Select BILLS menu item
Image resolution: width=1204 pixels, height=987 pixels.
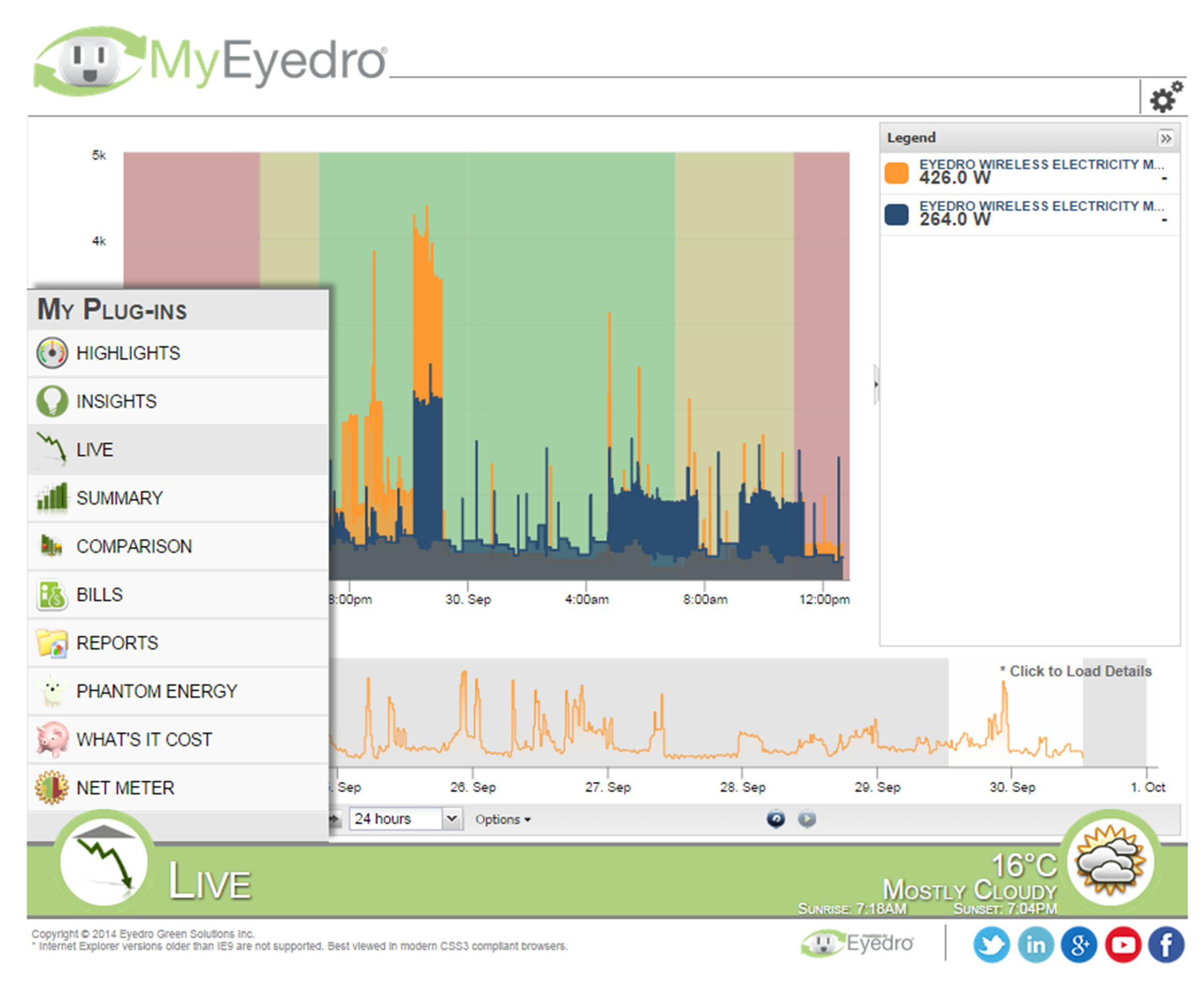click(x=178, y=595)
